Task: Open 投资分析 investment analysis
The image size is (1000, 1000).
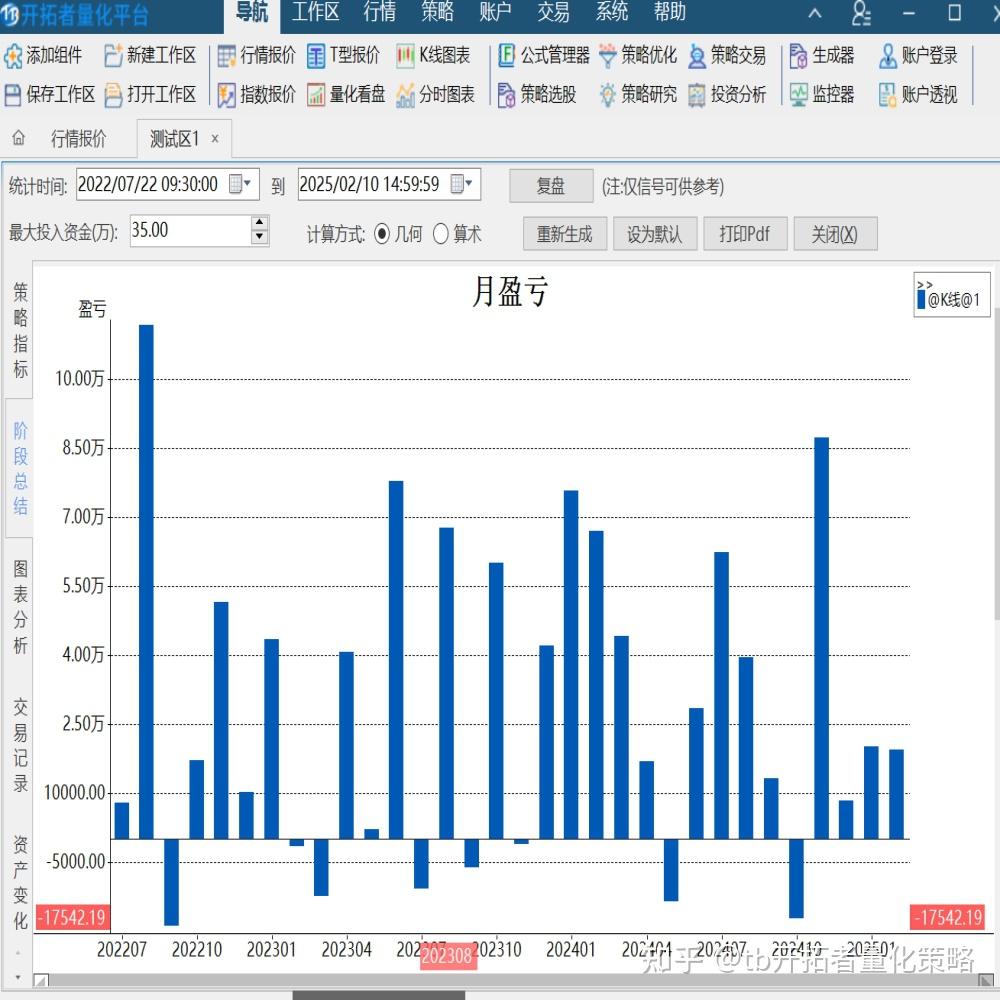Action: click(x=731, y=95)
